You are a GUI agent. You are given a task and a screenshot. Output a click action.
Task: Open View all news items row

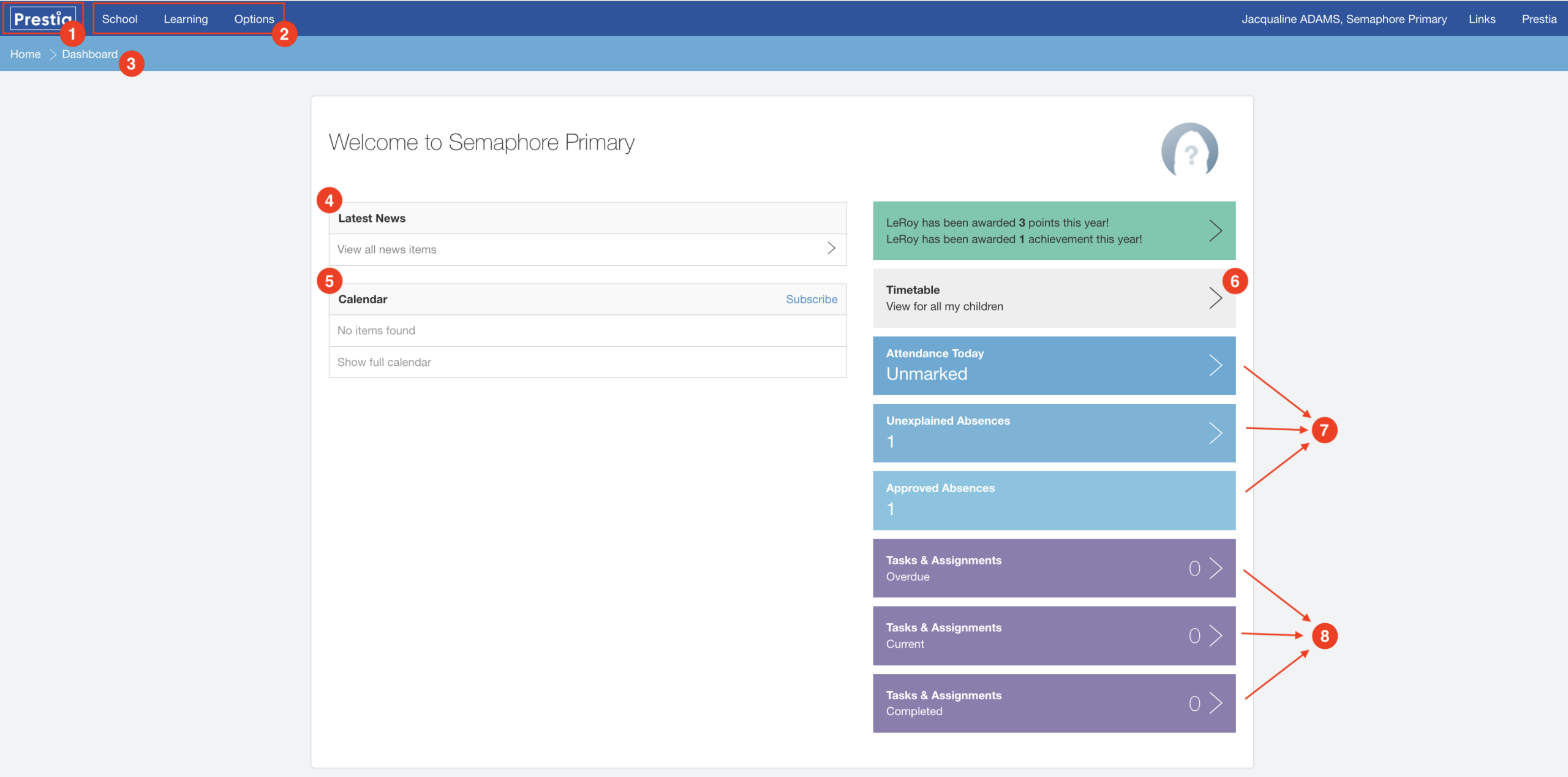(x=587, y=249)
